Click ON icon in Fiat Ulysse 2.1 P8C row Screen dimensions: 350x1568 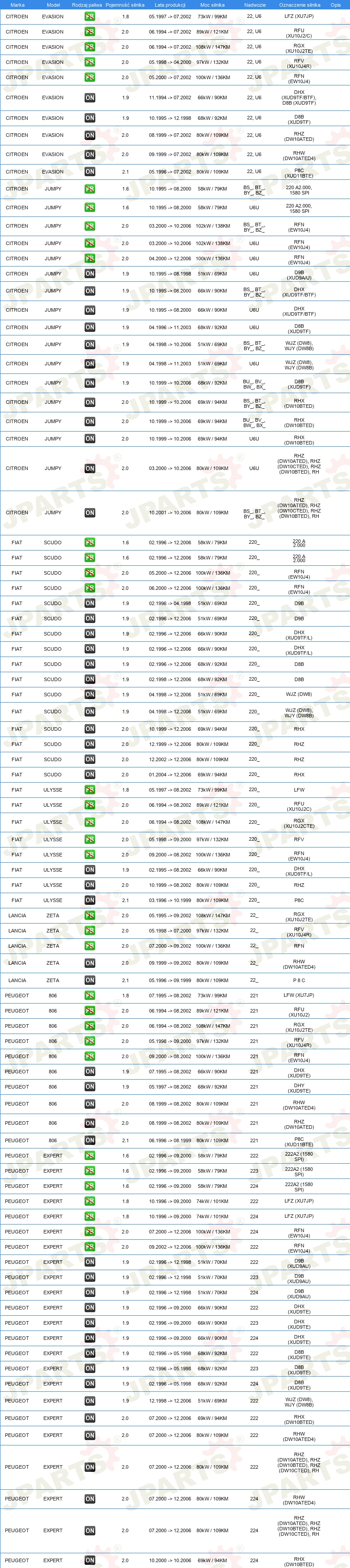coord(90,900)
